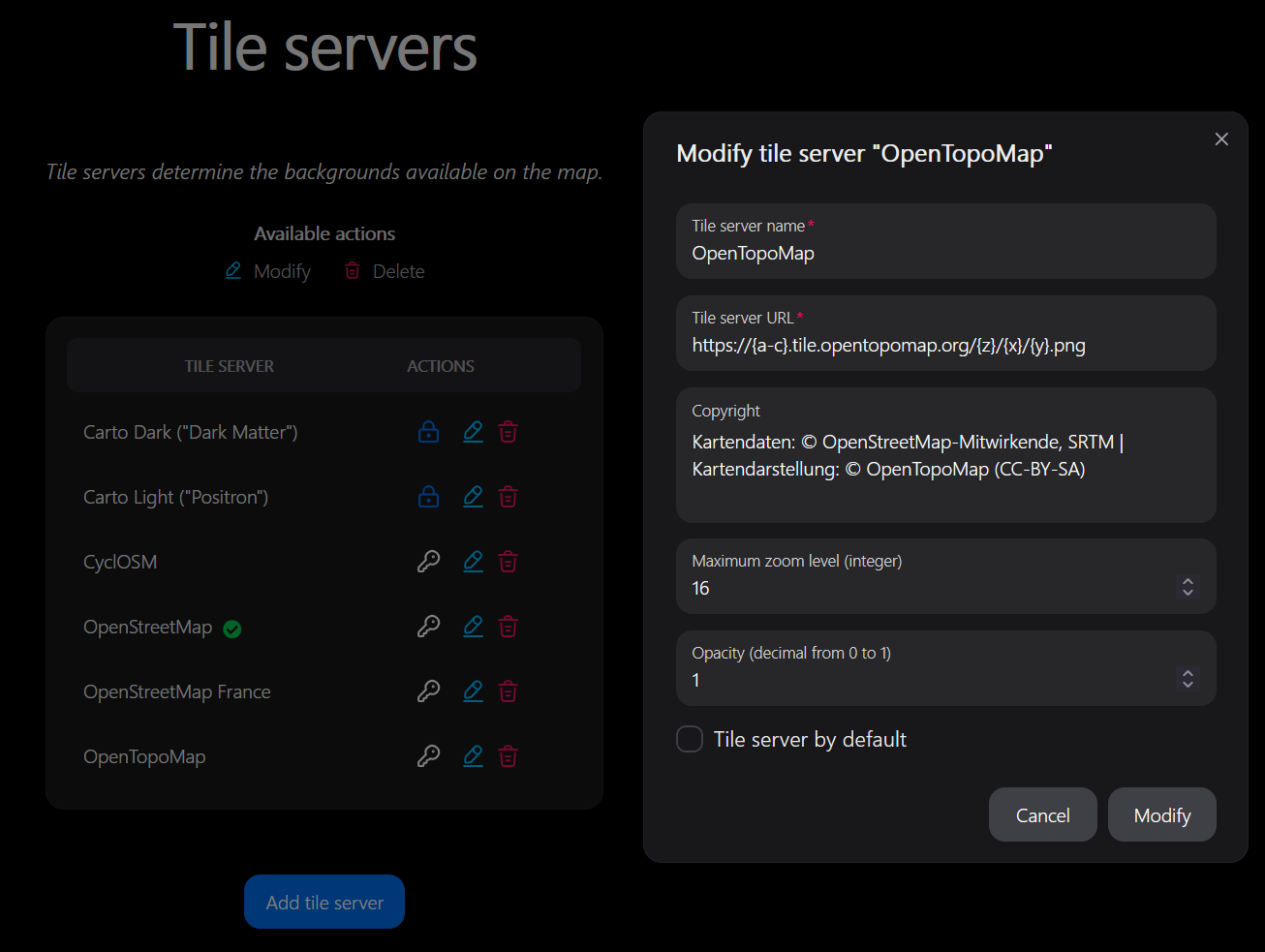Select the OpenStreetMap France row name

tap(177, 691)
